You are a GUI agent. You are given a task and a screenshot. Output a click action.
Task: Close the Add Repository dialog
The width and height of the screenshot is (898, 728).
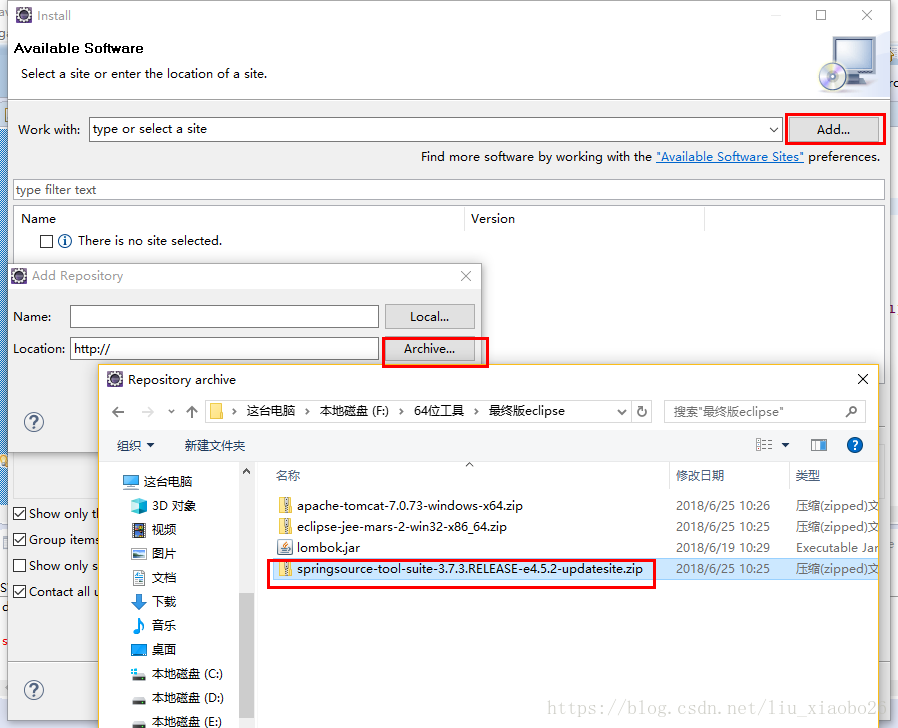(x=466, y=276)
